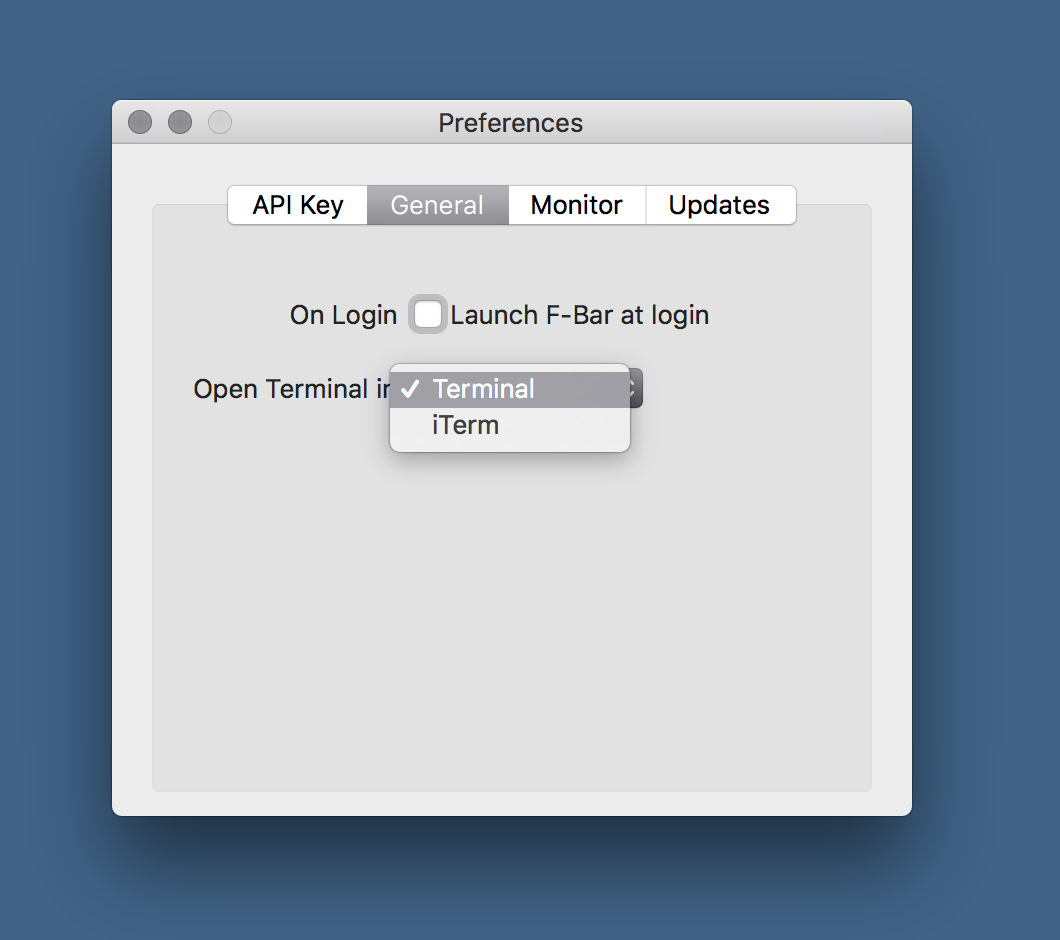Switch to the API Key tab
Viewport: 1060px width, 940px height.
297,205
